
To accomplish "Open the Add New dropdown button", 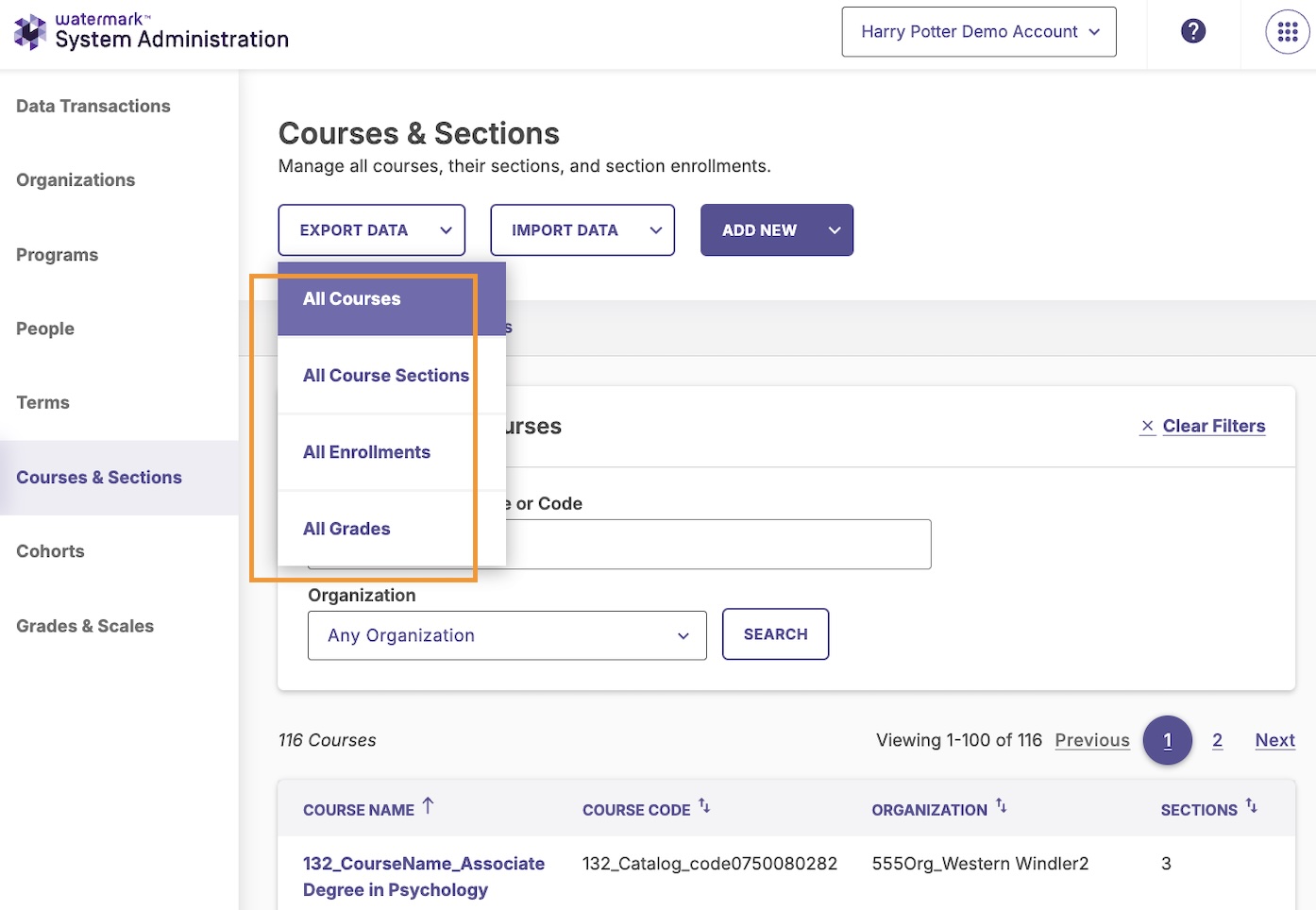I will pyautogui.click(x=777, y=230).
